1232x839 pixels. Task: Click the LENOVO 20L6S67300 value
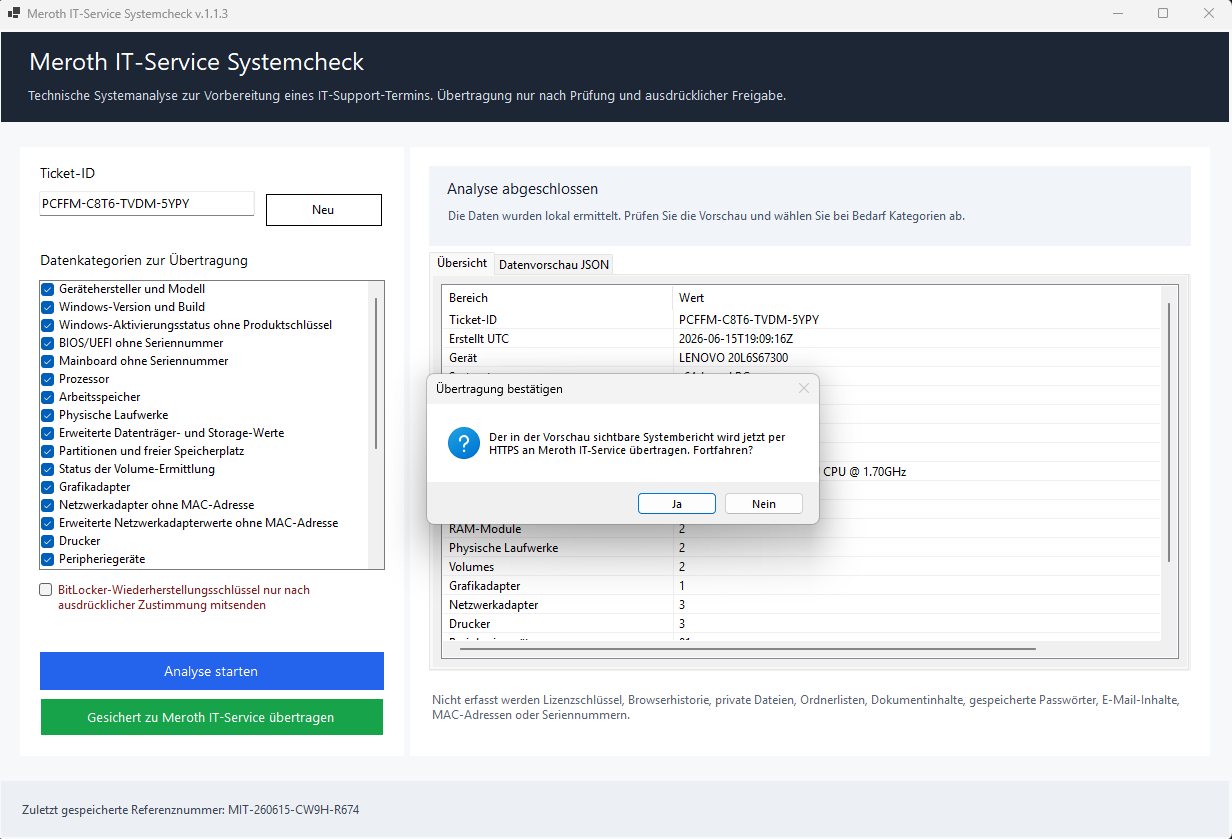pyautogui.click(x=733, y=358)
